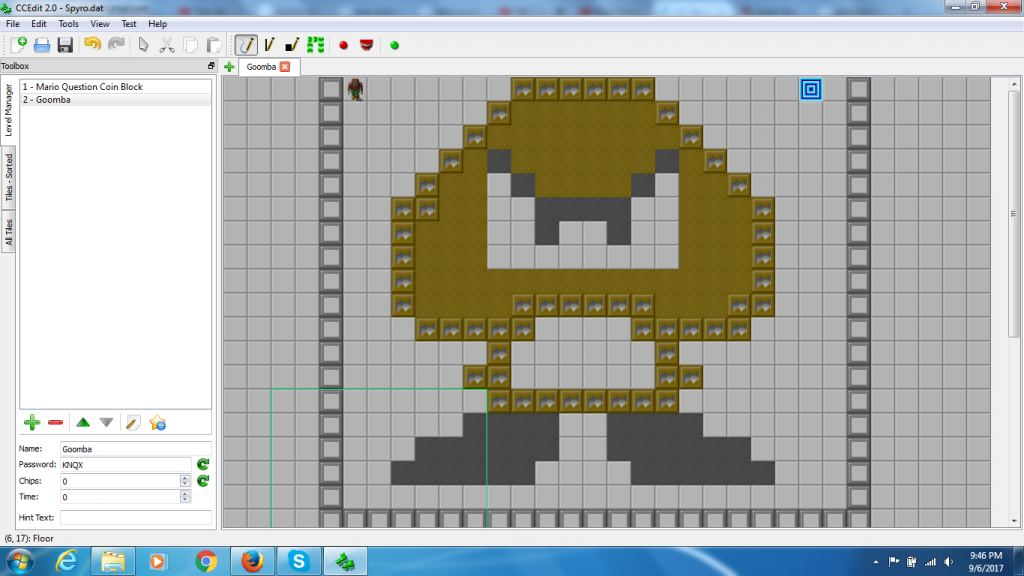The image size is (1024, 576).
Task: Click the Password input field
Action: tap(125, 465)
